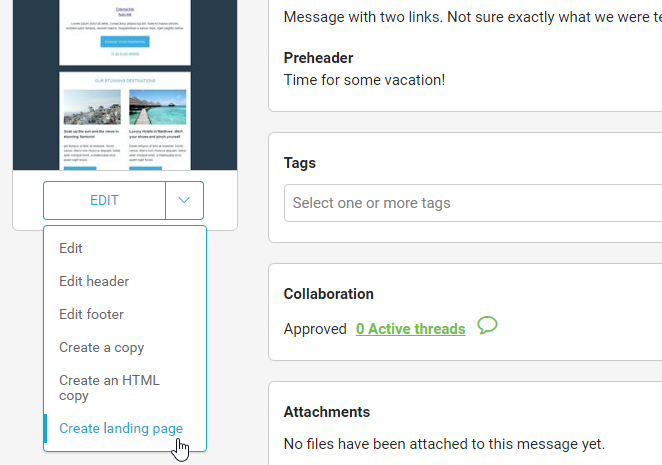Image resolution: width=662 pixels, height=465 pixels.
Task: Pick "Edit footer" in the menu
Action: click(x=91, y=314)
